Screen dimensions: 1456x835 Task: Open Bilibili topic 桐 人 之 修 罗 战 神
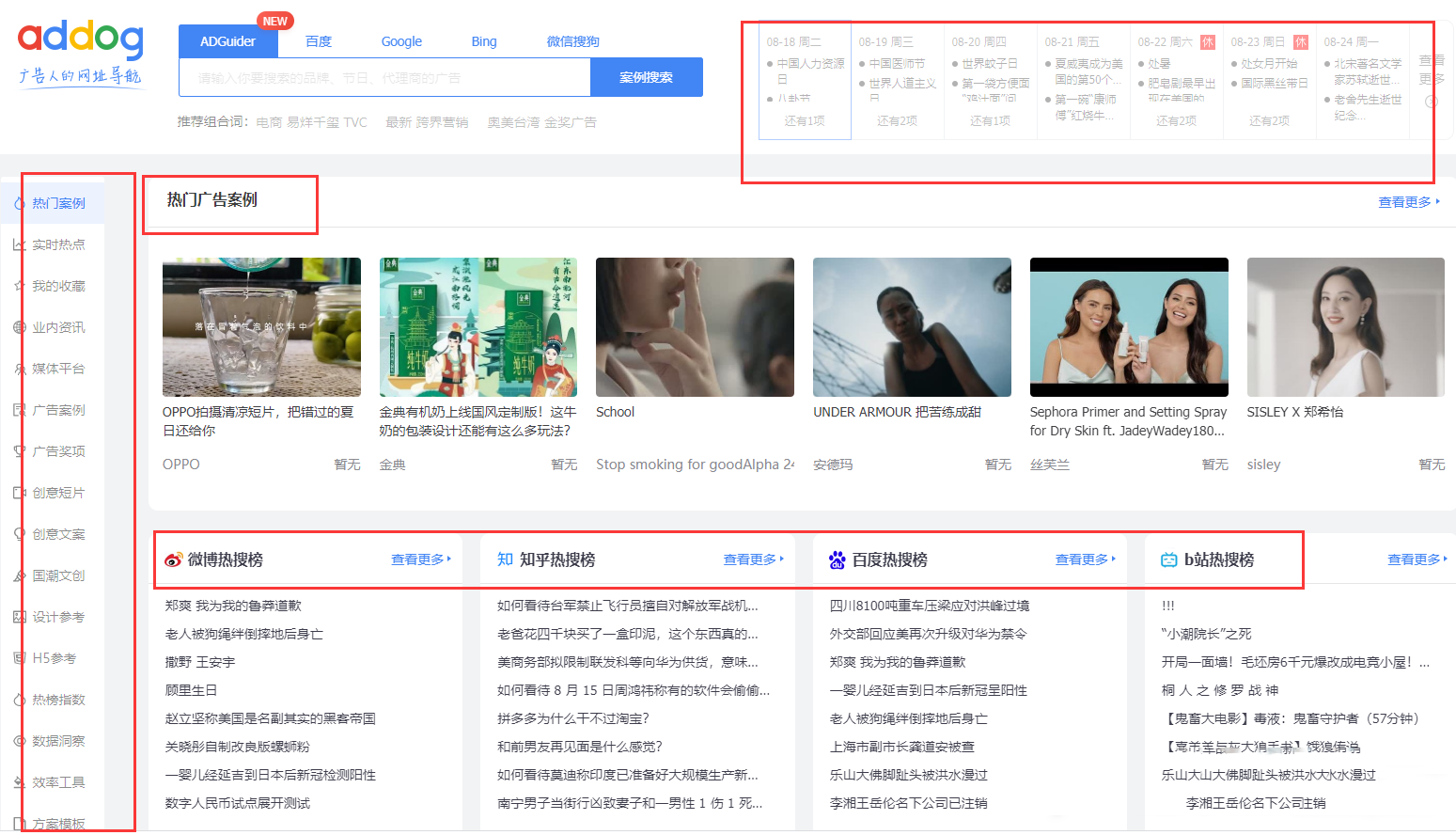click(1220, 690)
